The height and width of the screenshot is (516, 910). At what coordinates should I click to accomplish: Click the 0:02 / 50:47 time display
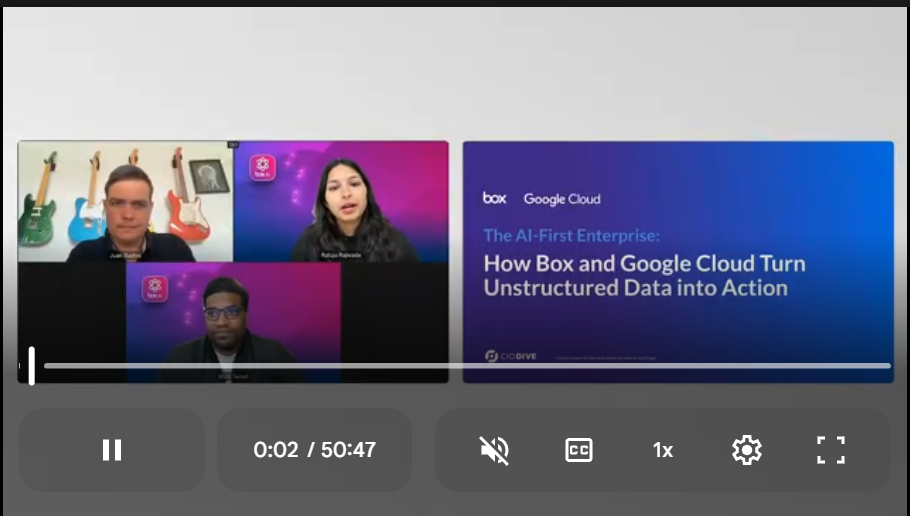point(315,450)
